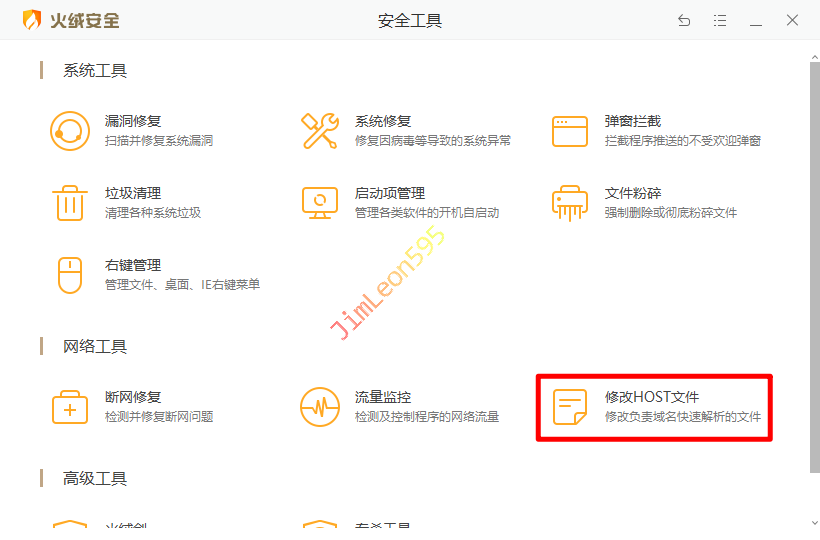The image size is (820, 540).
Task: Click the 流量监控 title label
Action: (383, 397)
